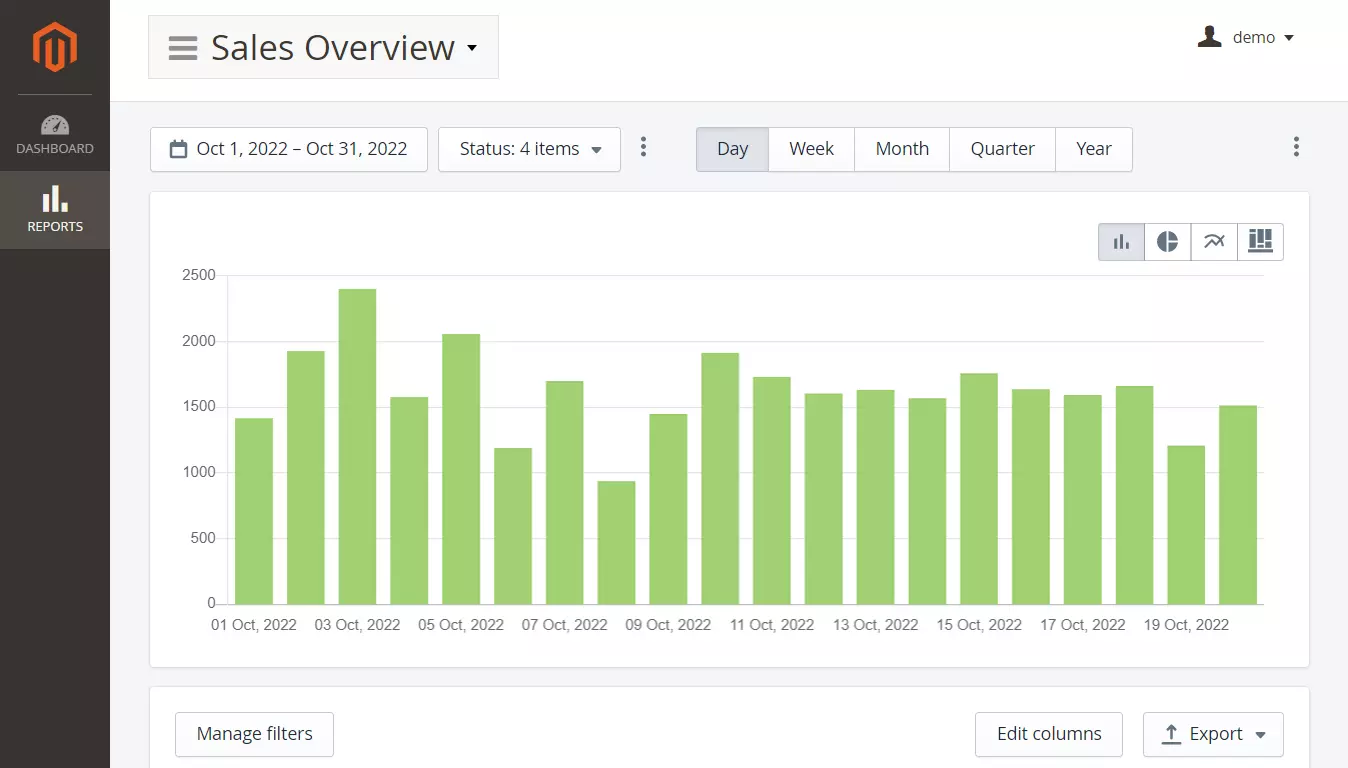Select the Year grouping tab

(x=1093, y=149)
